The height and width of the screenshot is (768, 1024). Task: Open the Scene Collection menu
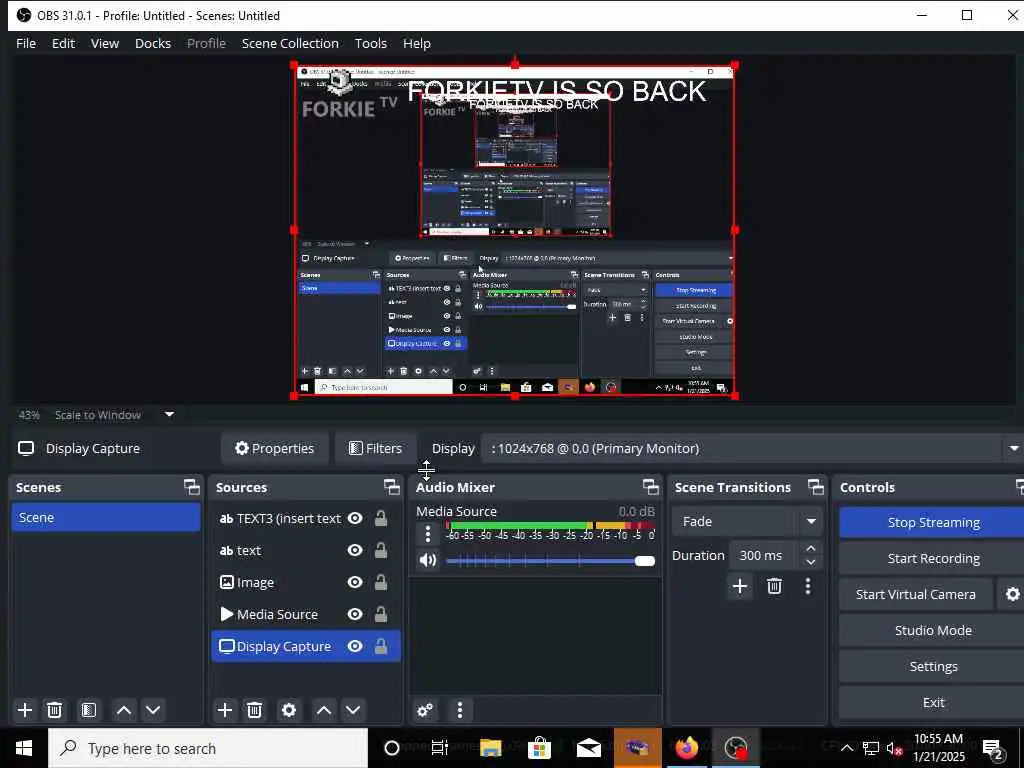[290, 43]
